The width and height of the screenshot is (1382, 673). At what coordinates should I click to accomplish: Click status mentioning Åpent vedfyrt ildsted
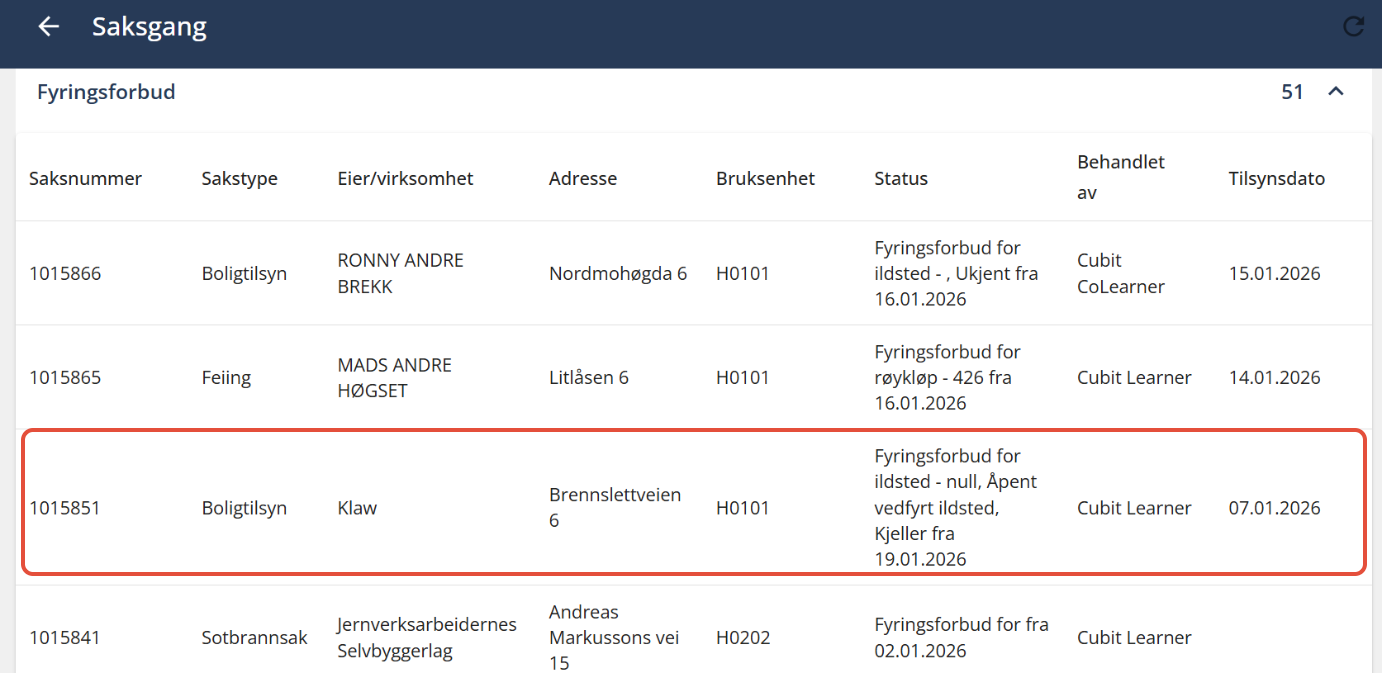(x=955, y=508)
